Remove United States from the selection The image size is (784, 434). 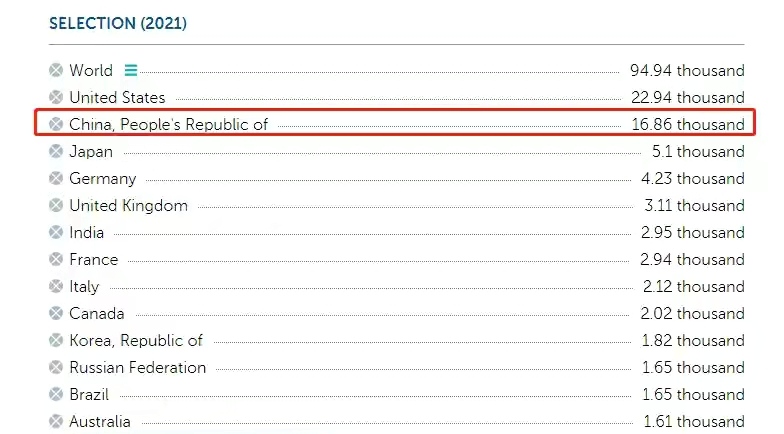[56, 98]
